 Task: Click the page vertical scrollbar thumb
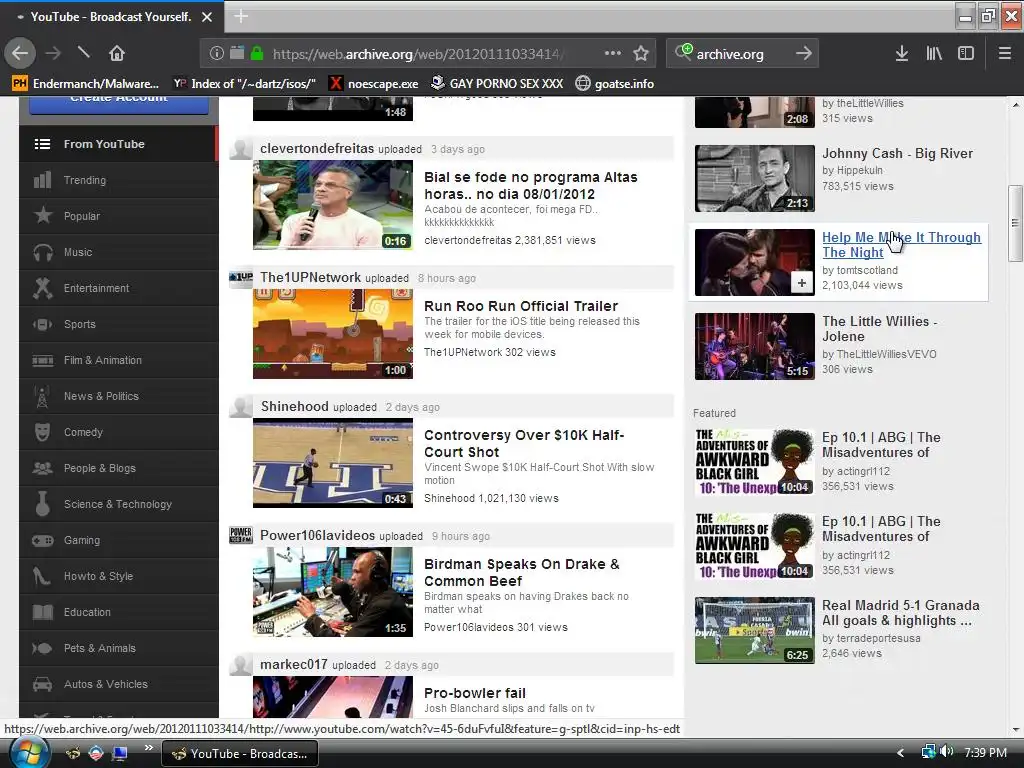[1015, 223]
